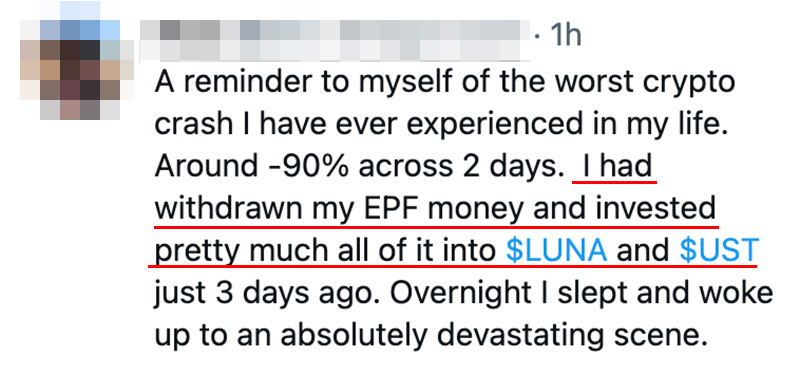Click the blurred handle below the name

click(335, 51)
